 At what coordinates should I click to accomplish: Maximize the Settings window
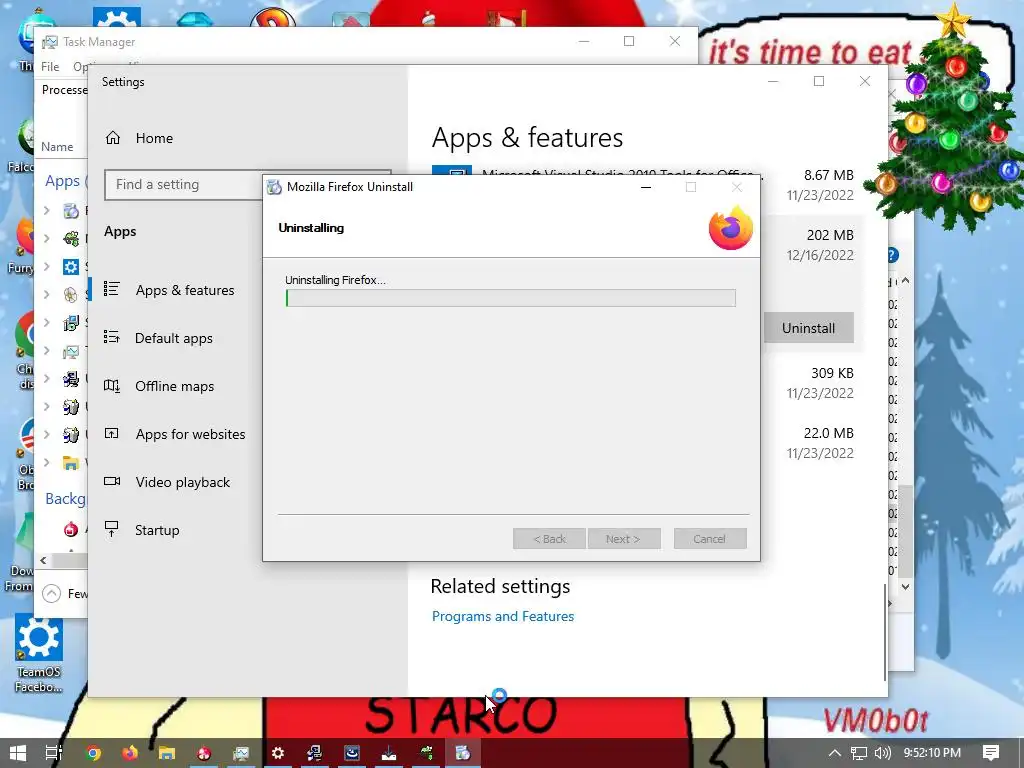pos(819,81)
